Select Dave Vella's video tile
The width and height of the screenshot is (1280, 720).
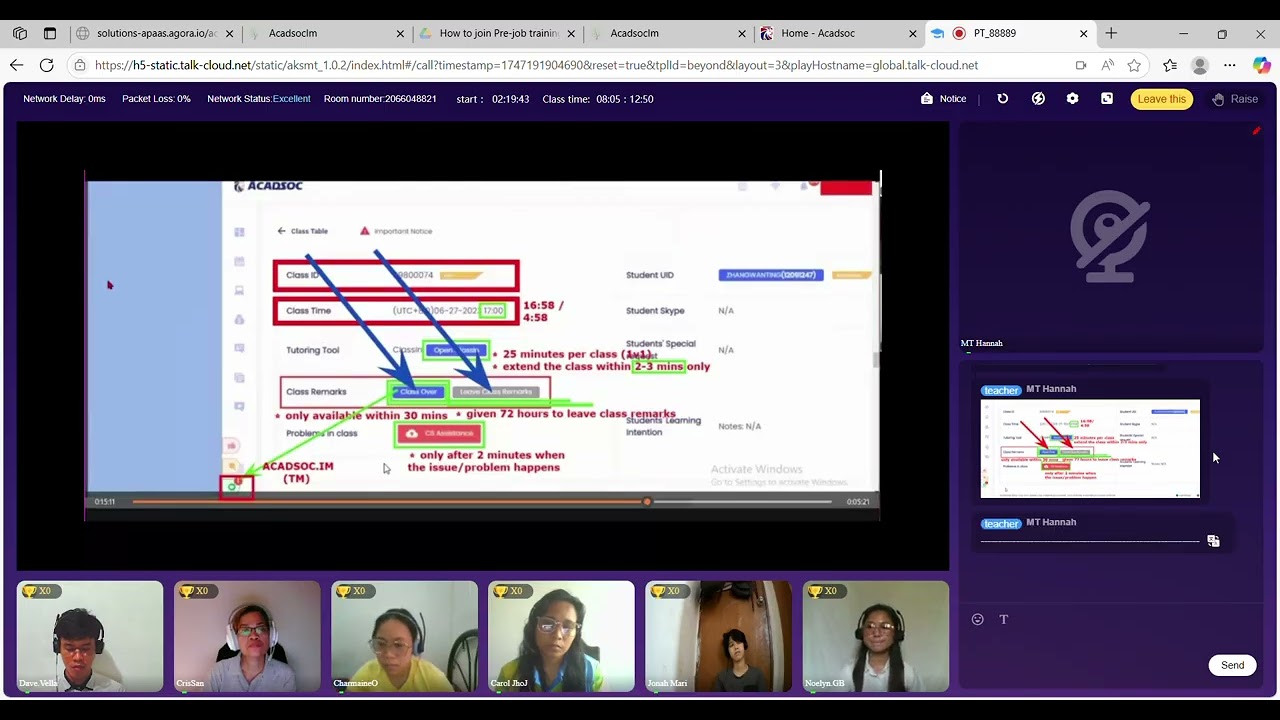click(90, 636)
